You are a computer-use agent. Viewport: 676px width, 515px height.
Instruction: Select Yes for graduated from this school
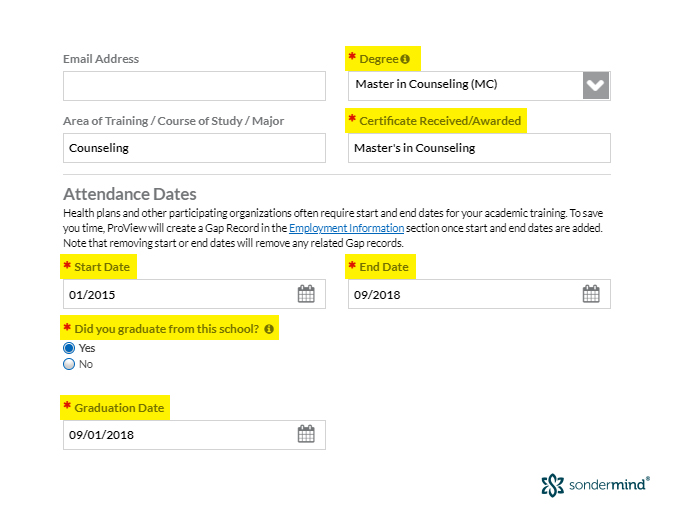[x=69, y=348]
